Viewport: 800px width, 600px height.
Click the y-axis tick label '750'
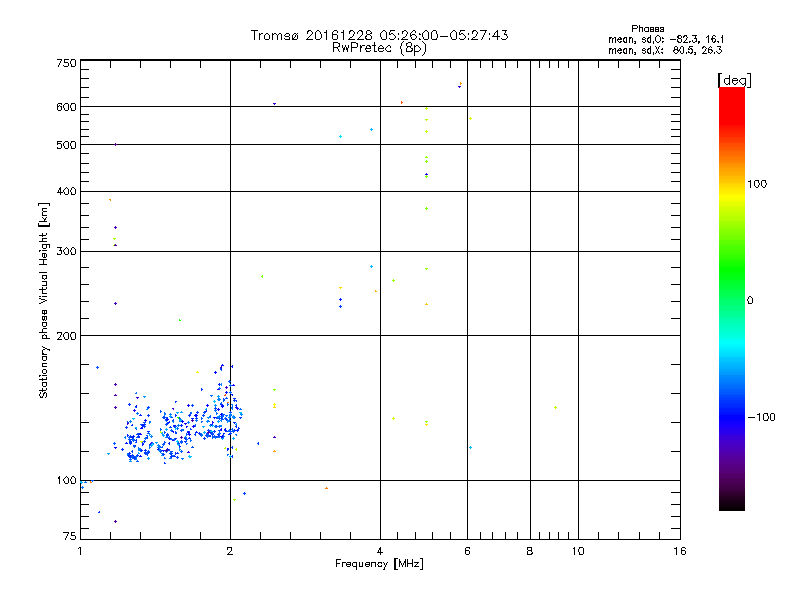pyautogui.click(x=66, y=63)
